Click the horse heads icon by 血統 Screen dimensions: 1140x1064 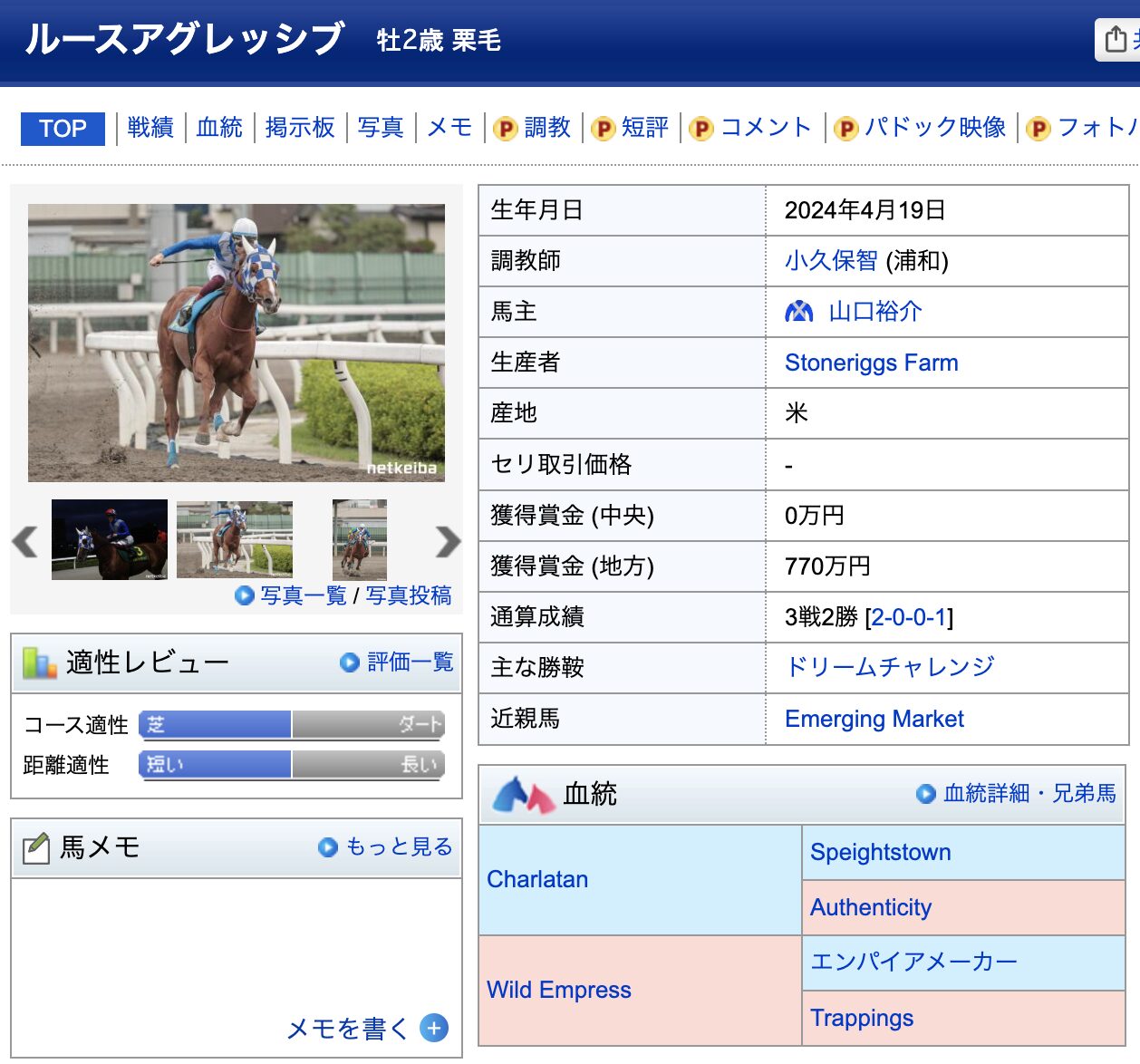pyautogui.click(x=524, y=795)
